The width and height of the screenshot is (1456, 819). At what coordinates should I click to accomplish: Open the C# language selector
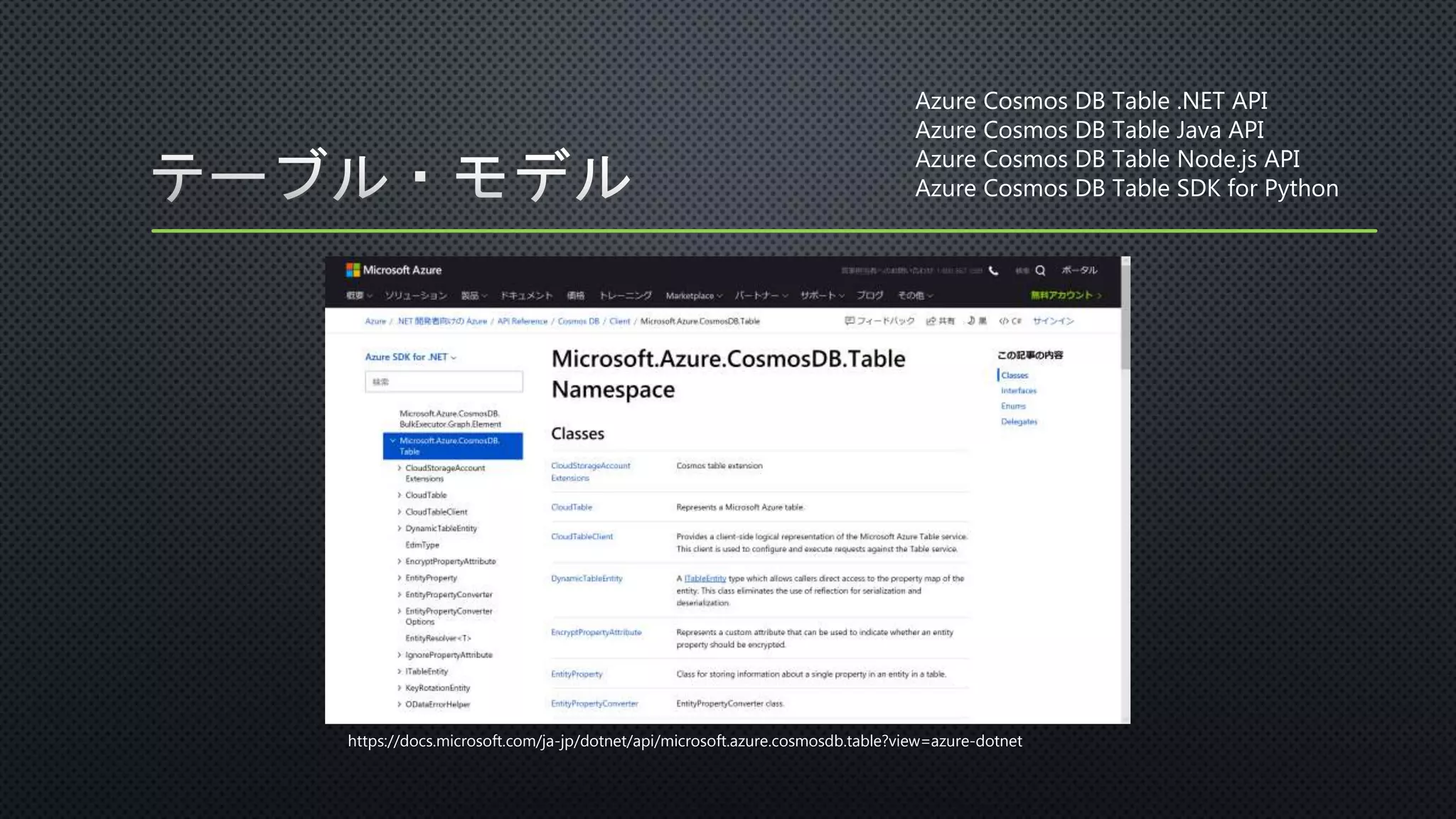coord(1010,321)
